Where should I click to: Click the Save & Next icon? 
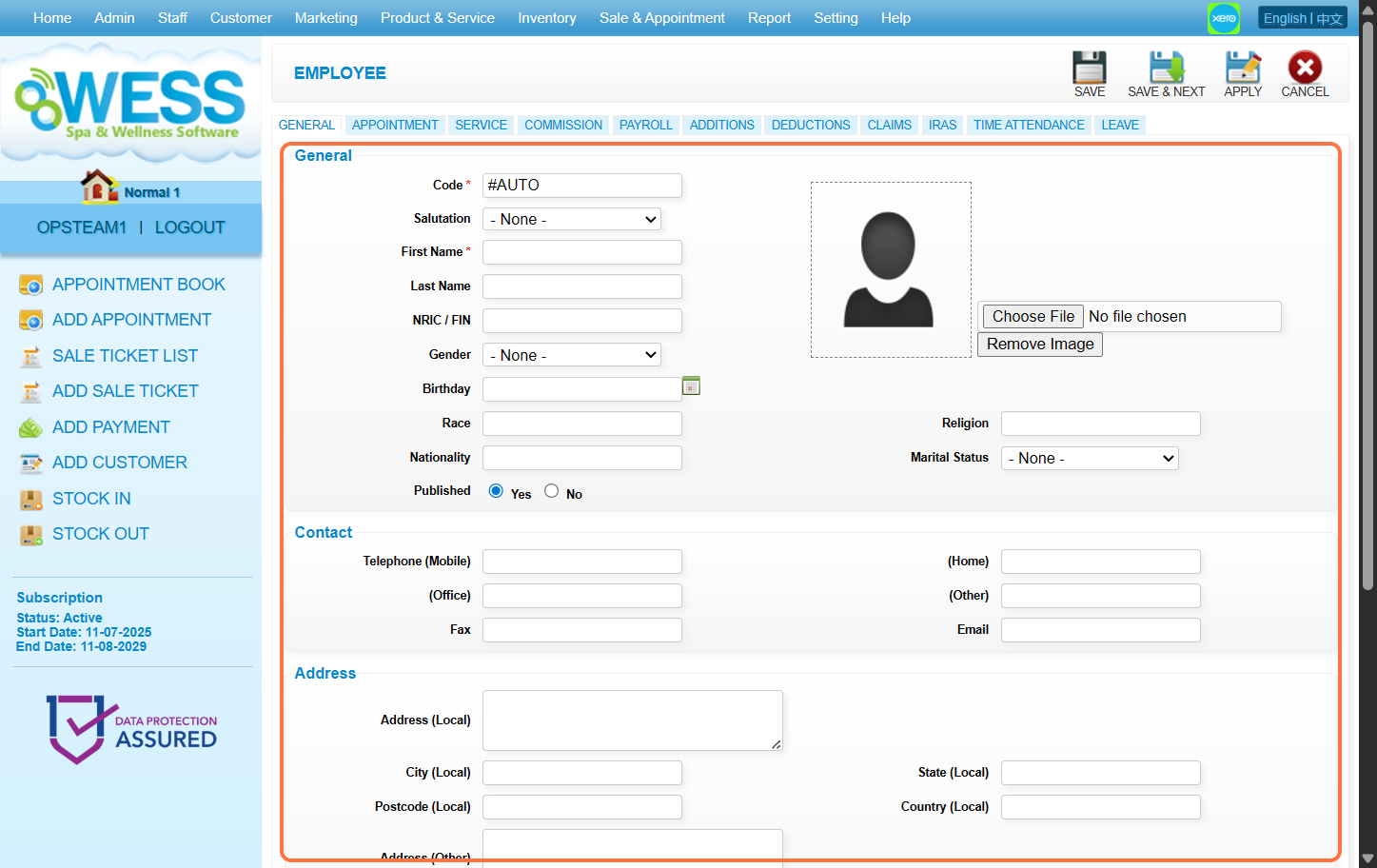tap(1166, 69)
